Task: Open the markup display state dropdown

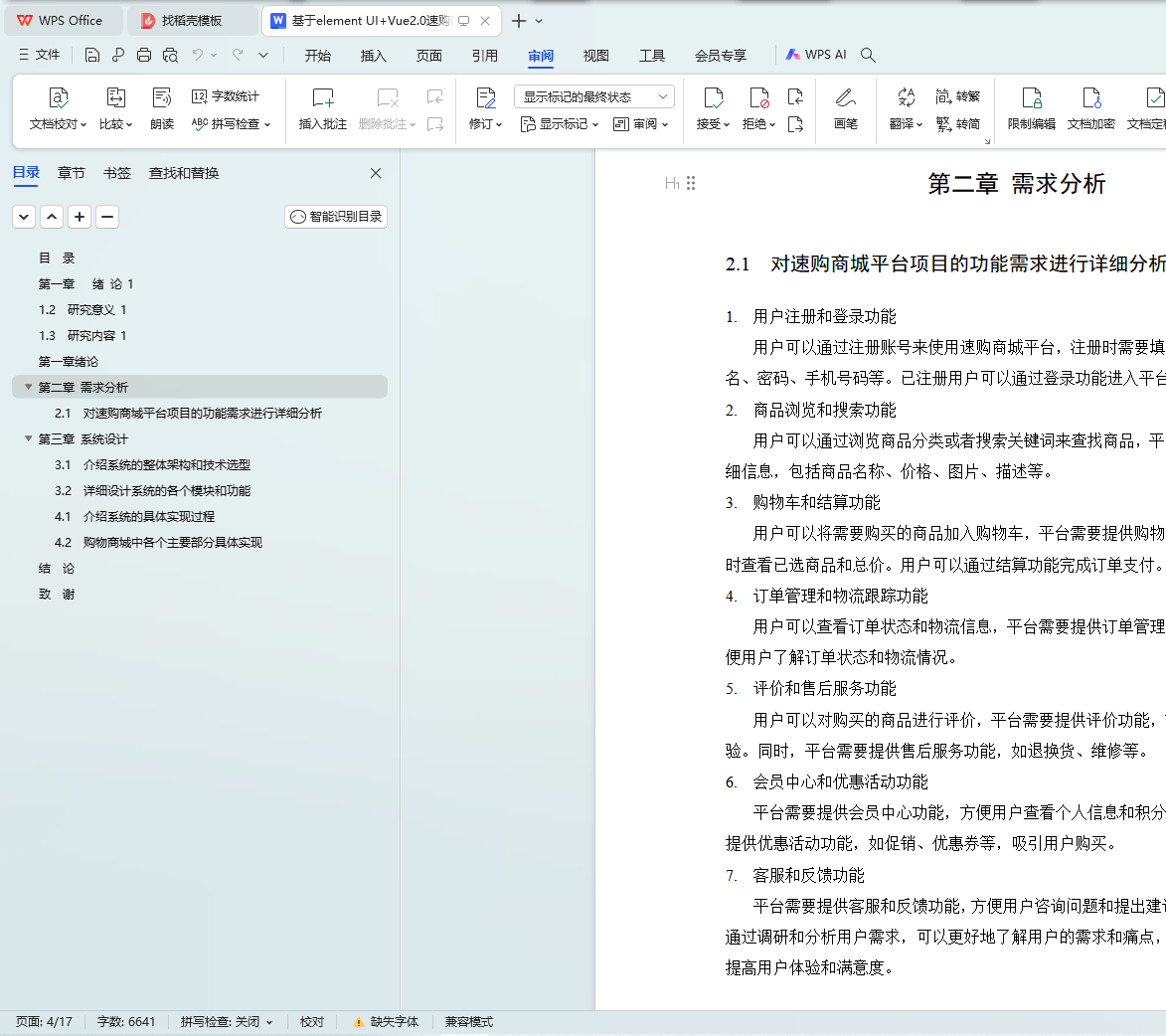Action: click(594, 96)
